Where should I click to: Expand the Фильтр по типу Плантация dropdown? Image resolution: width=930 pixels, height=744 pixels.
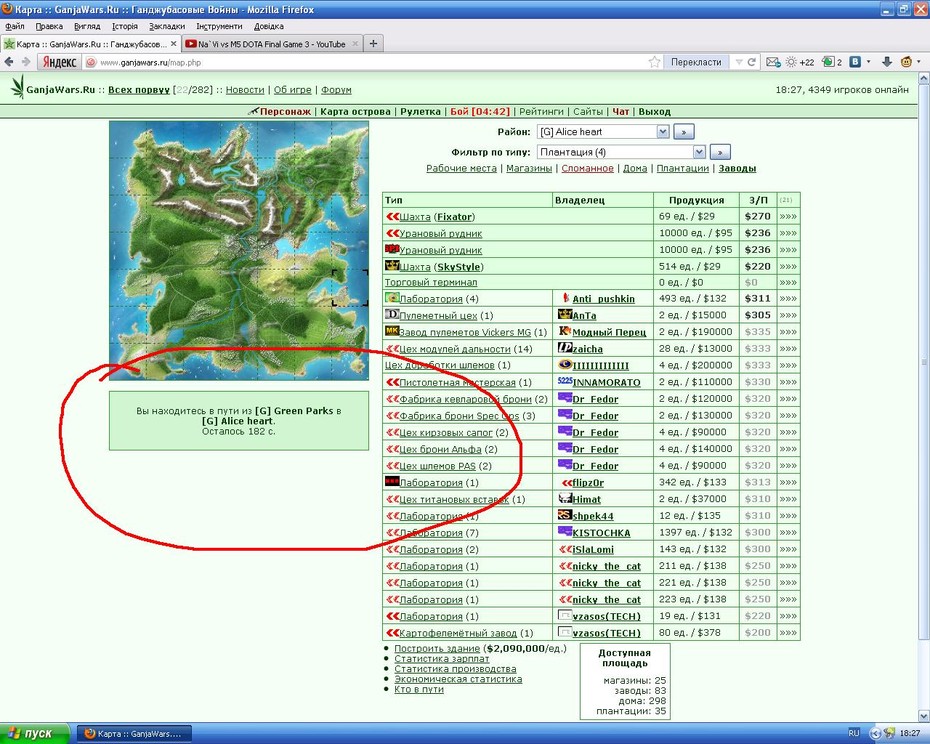pyautogui.click(x=699, y=152)
